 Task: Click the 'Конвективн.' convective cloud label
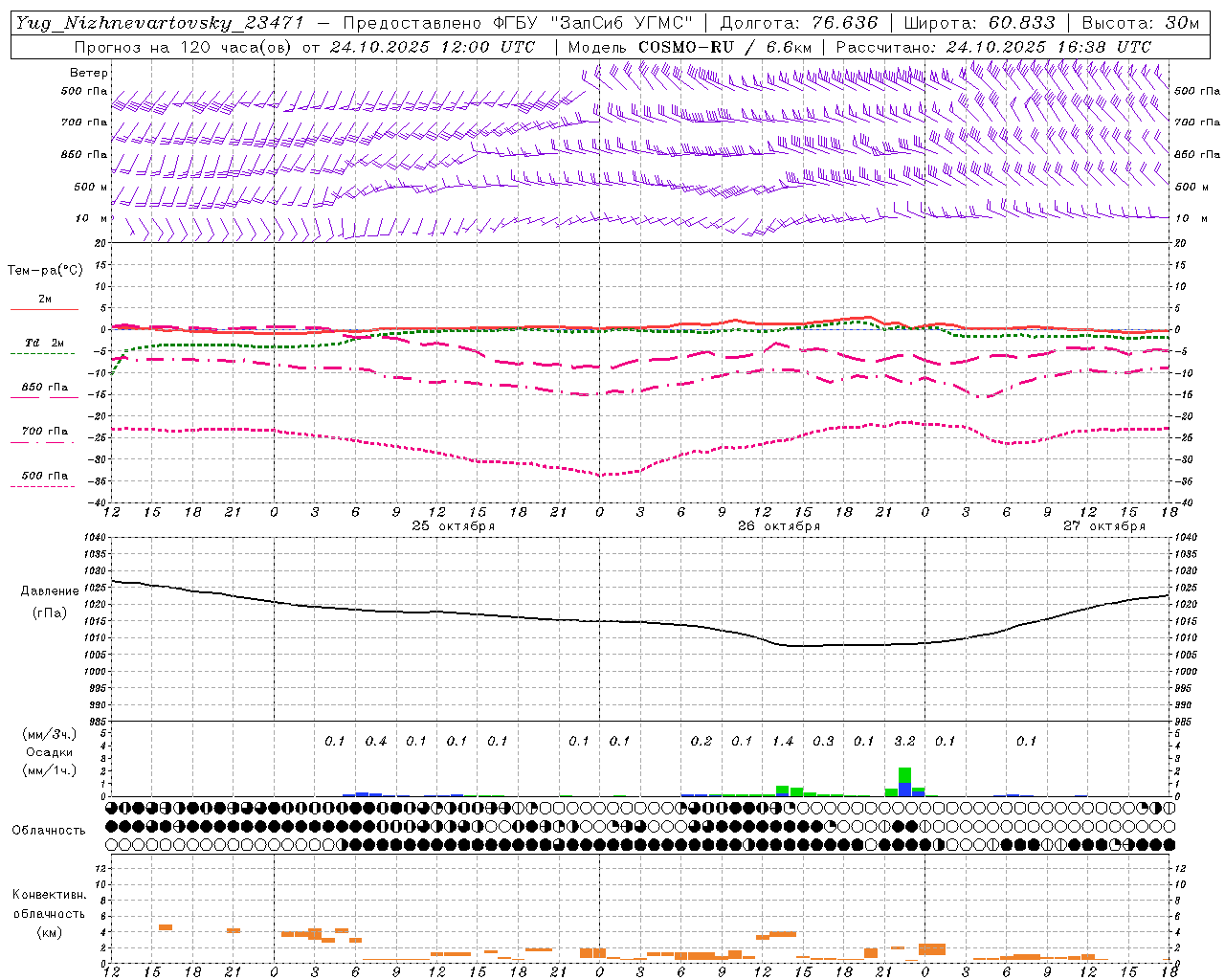pos(50,895)
